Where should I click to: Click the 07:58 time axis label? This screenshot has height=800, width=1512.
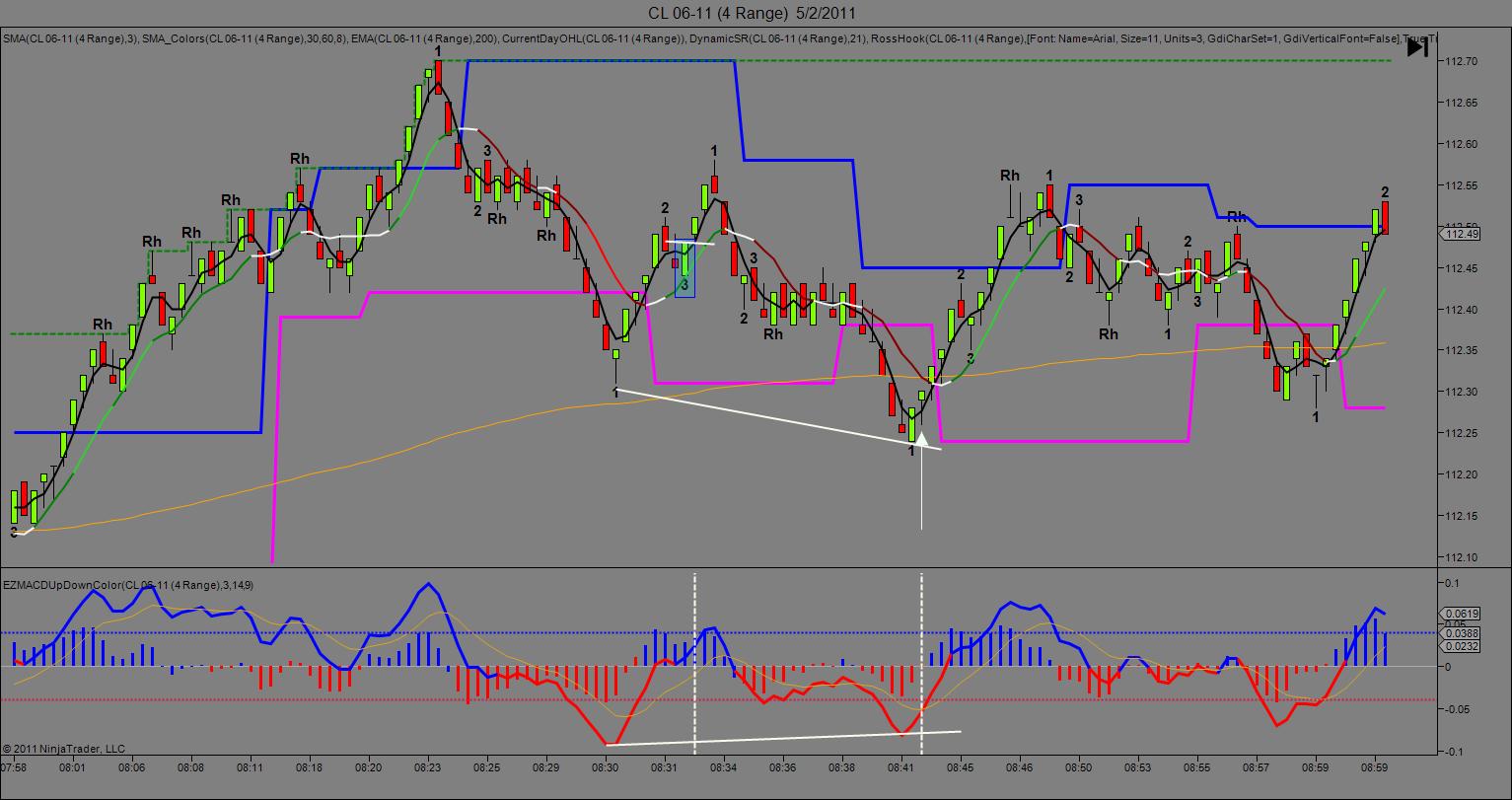14,766
